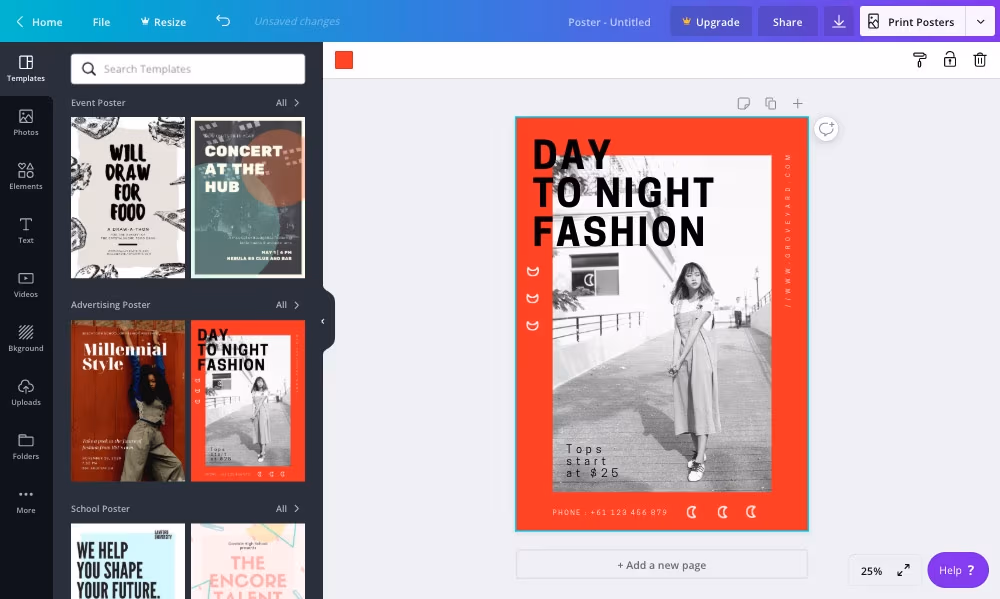Expand All Advertising Poster templates
1000x599 pixels.
point(288,305)
